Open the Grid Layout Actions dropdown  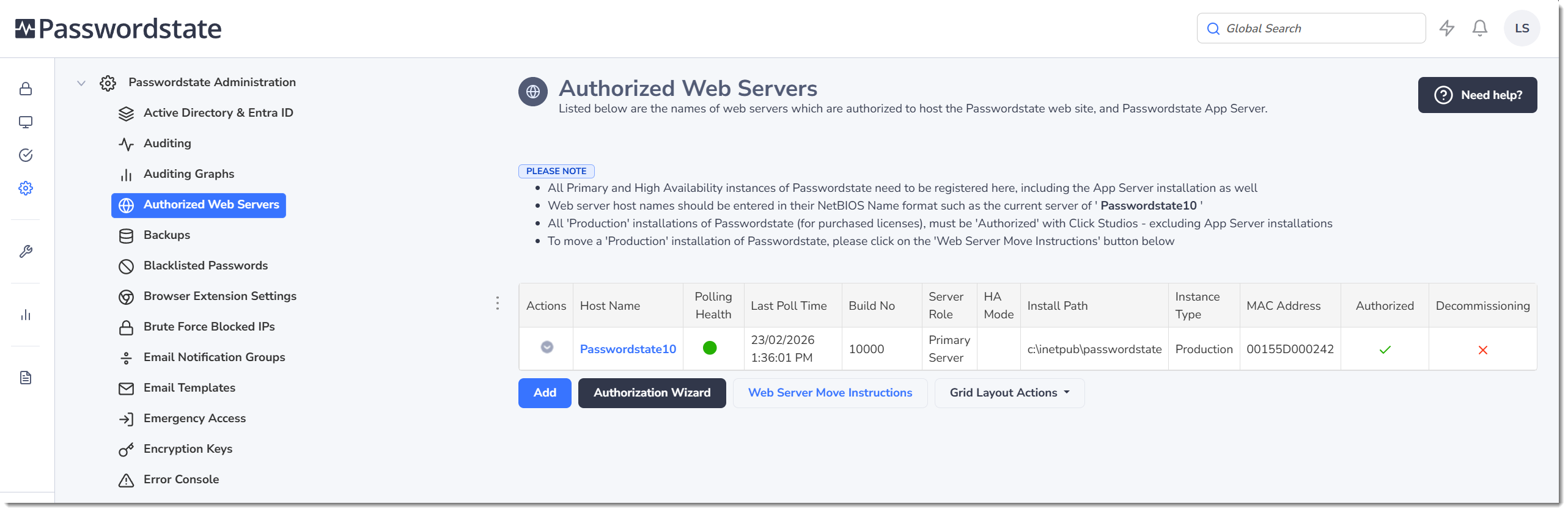1009,393
